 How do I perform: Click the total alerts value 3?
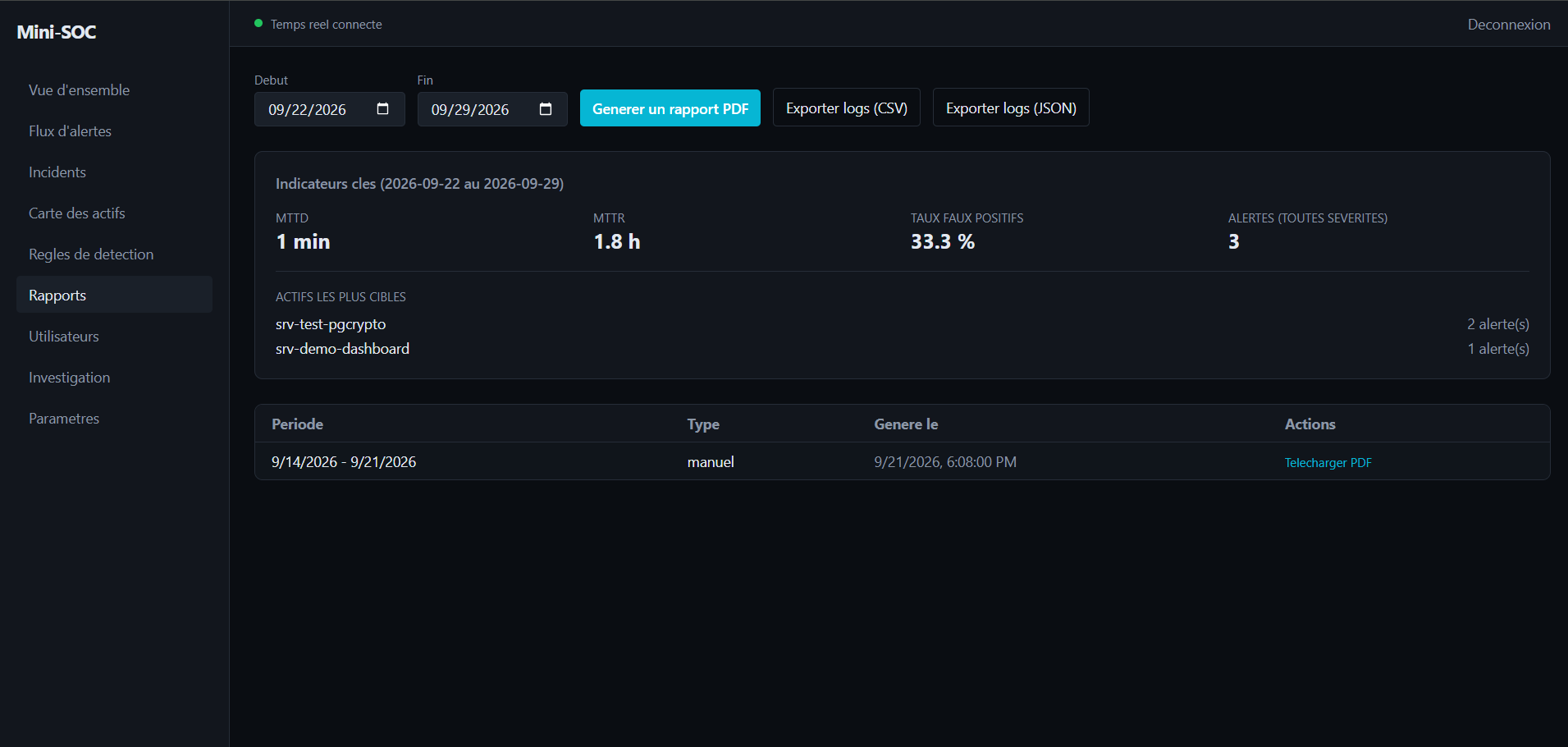[x=1234, y=241]
